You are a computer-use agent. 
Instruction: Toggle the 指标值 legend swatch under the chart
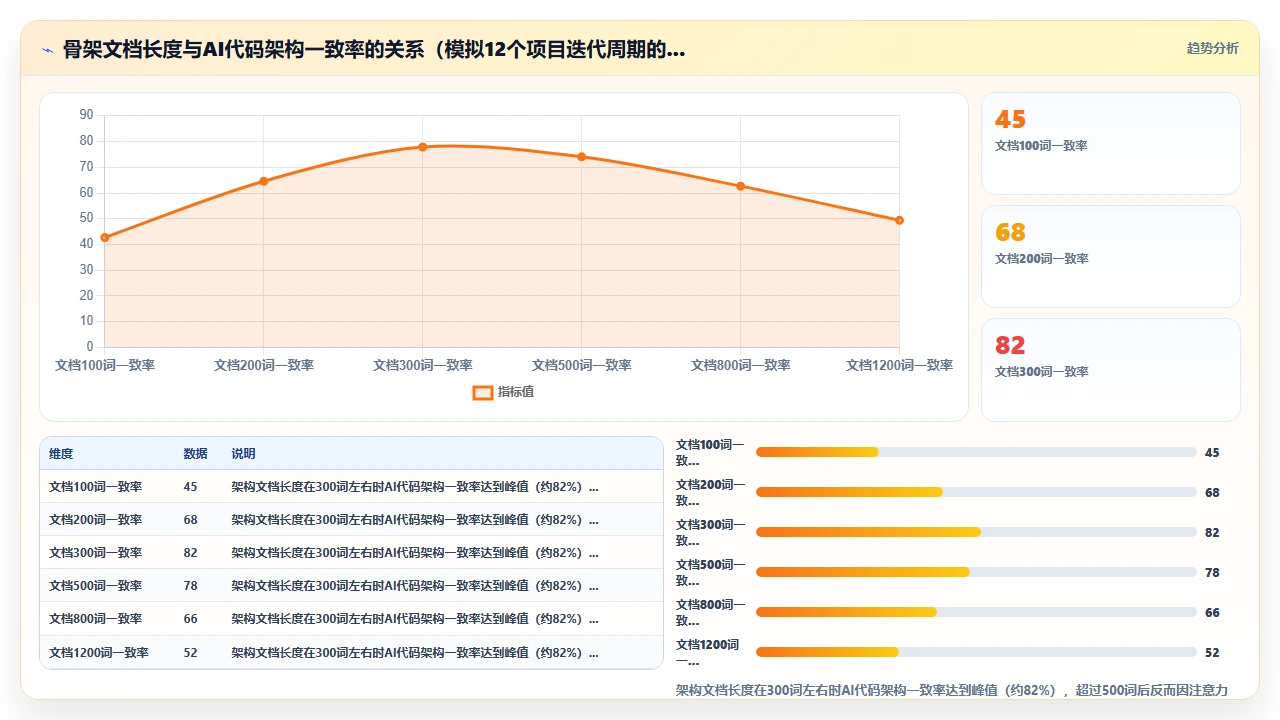[x=482, y=392]
